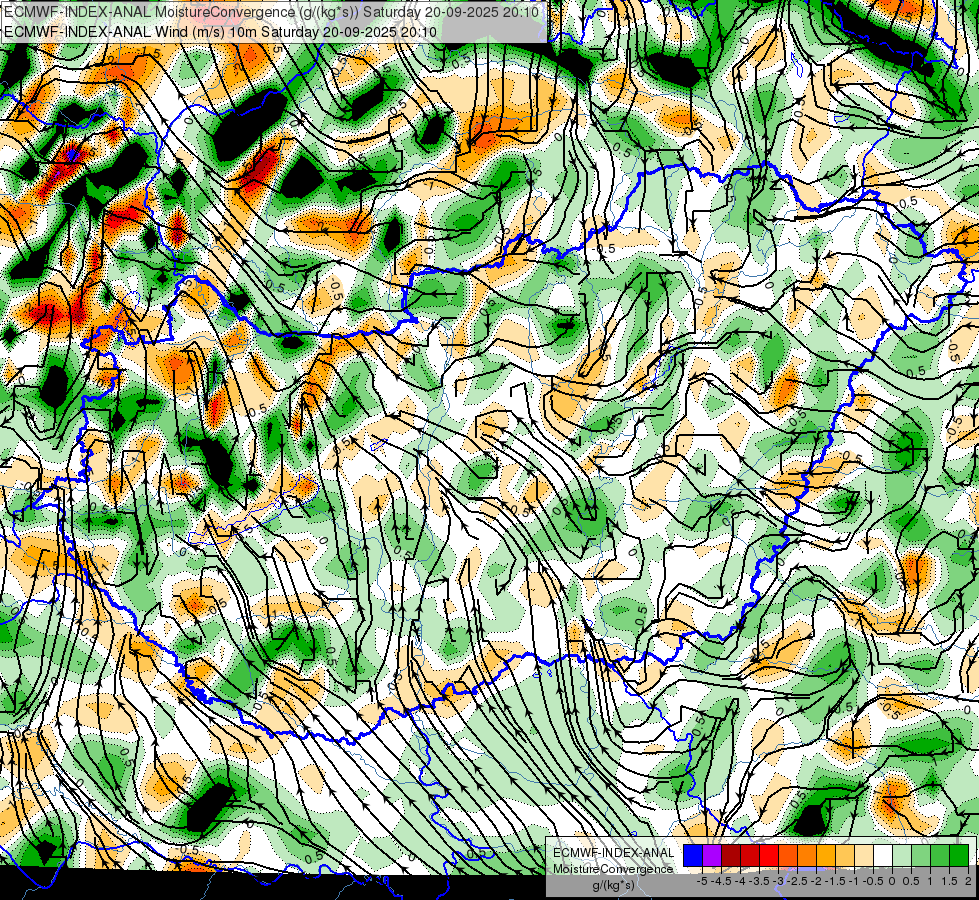The height and width of the screenshot is (900, 979).
Task: Select orange-red swatch between -3 and -2.5
Action: pyautogui.click(x=788, y=856)
